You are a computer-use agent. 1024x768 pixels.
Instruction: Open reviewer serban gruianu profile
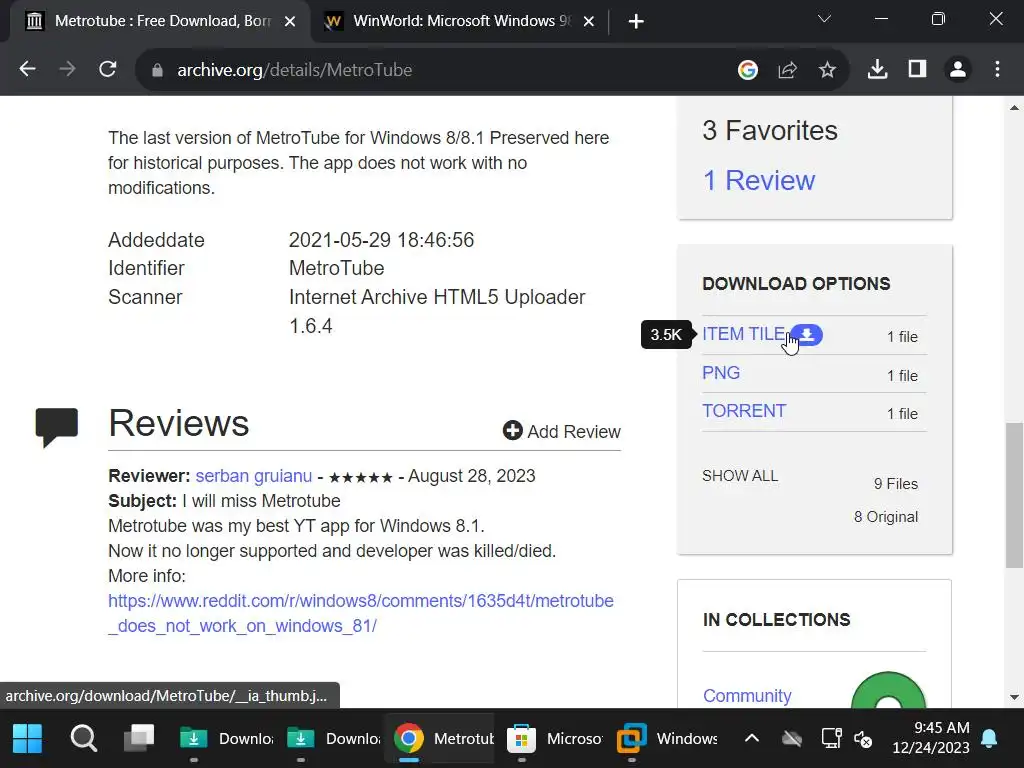coord(253,475)
